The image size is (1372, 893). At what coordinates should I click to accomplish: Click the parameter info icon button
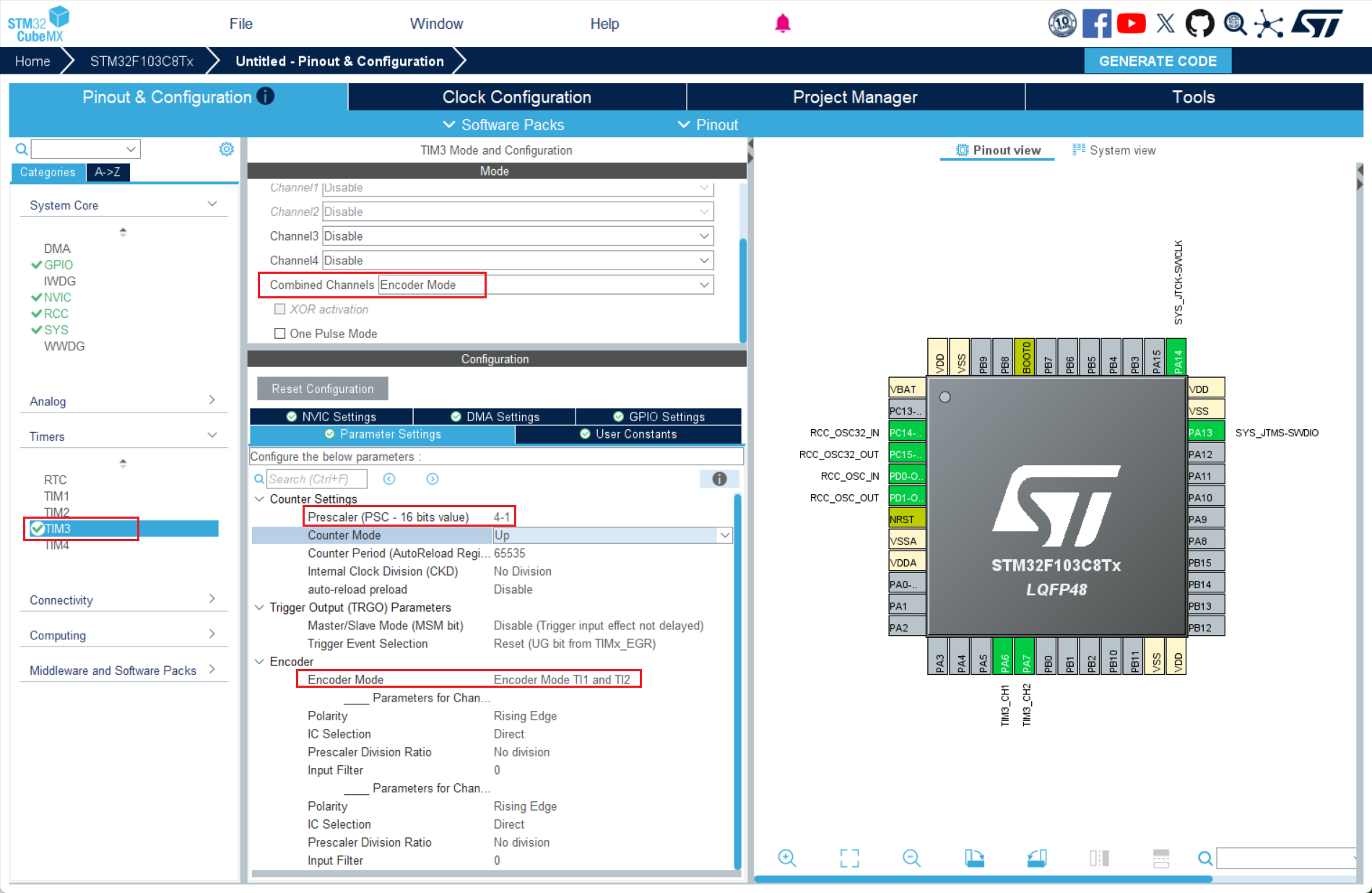pos(719,479)
